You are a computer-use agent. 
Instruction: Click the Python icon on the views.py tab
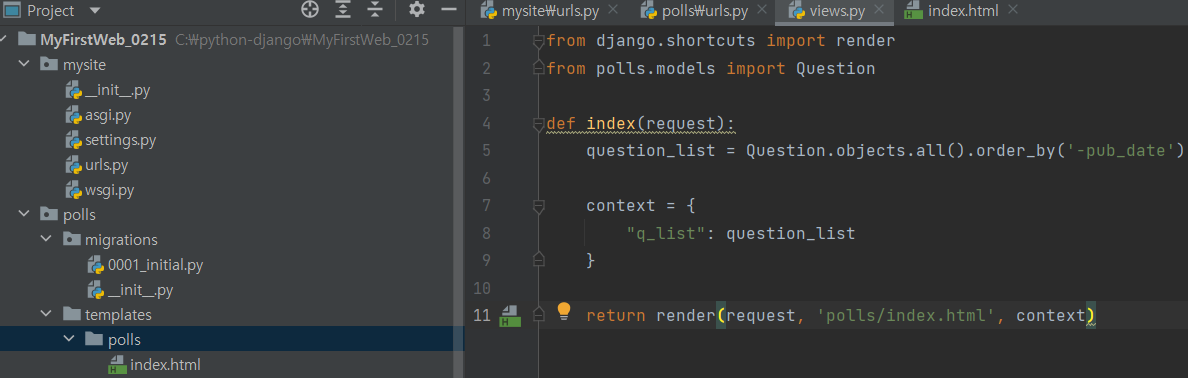(x=796, y=11)
